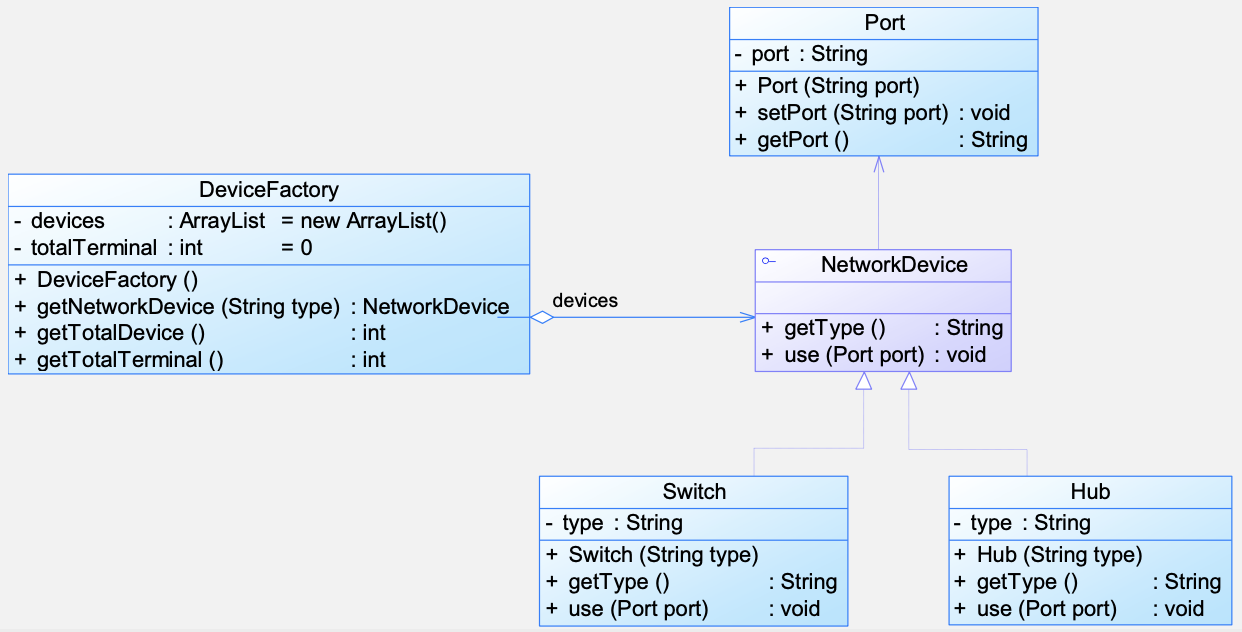Select the Hub class title
The height and width of the screenshot is (632, 1242).
pyautogui.click(x=1090, y=492)
